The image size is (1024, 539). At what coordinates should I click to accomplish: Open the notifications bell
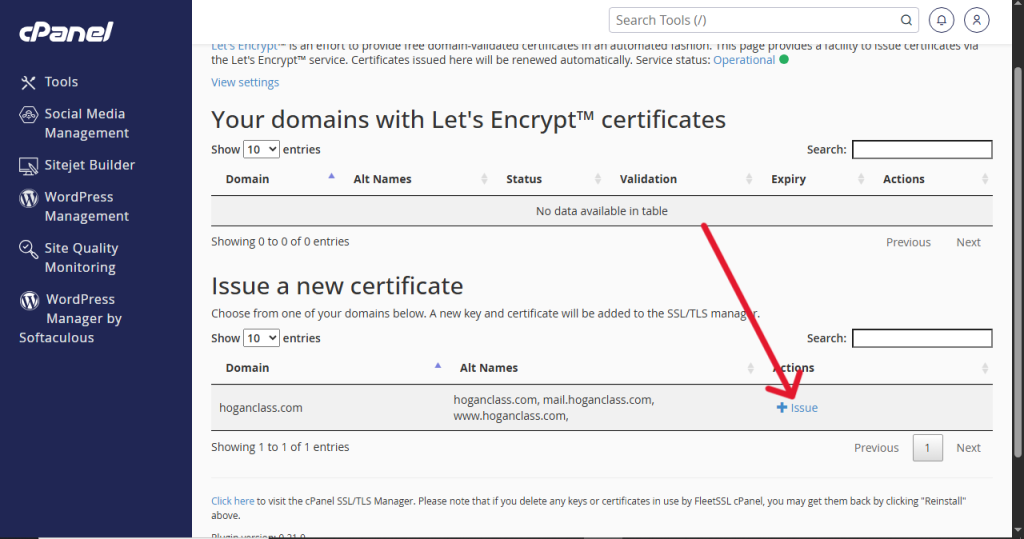click(x=942, y=20)
